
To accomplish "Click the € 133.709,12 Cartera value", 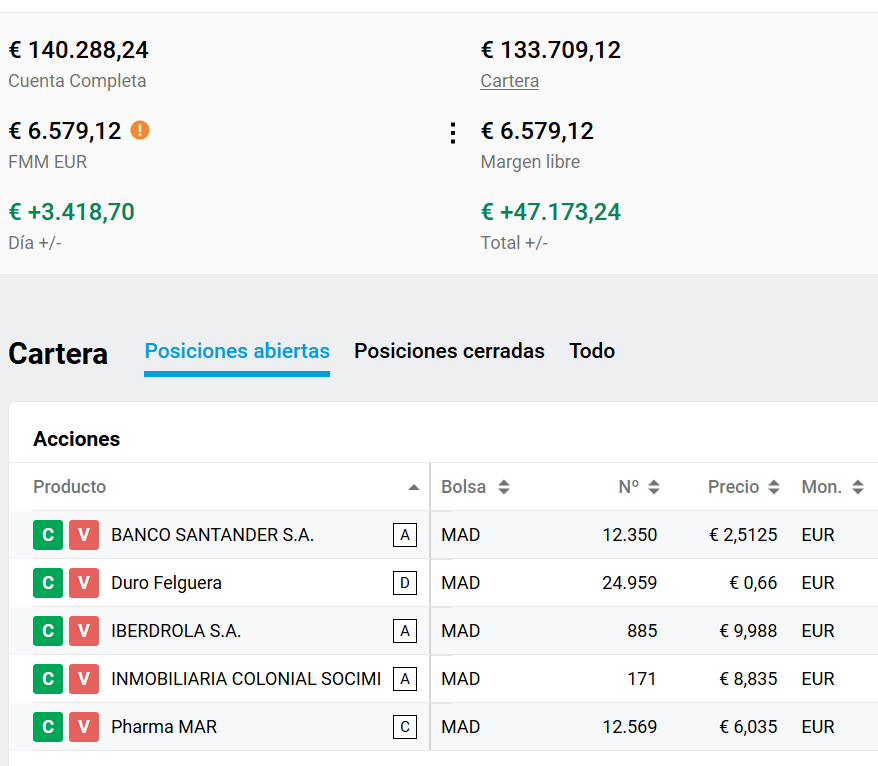I will tap(550, 50).
